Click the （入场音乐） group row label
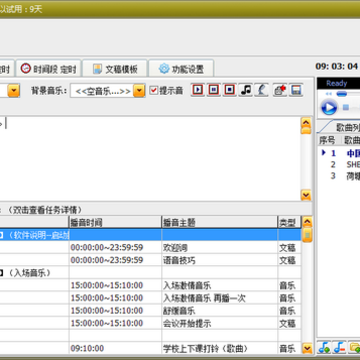Viewport: 360px width, 360px height. click(29, 273)
